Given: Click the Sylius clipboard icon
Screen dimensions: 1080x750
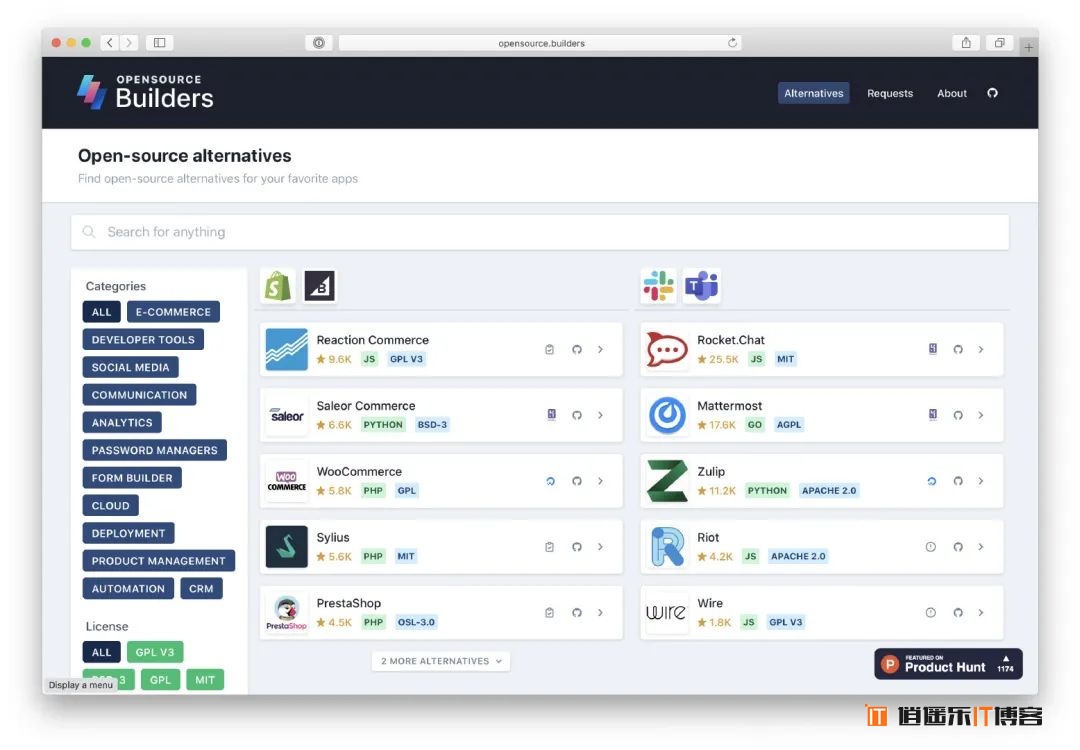Looking at the screenshot, I should coord(549,547).
